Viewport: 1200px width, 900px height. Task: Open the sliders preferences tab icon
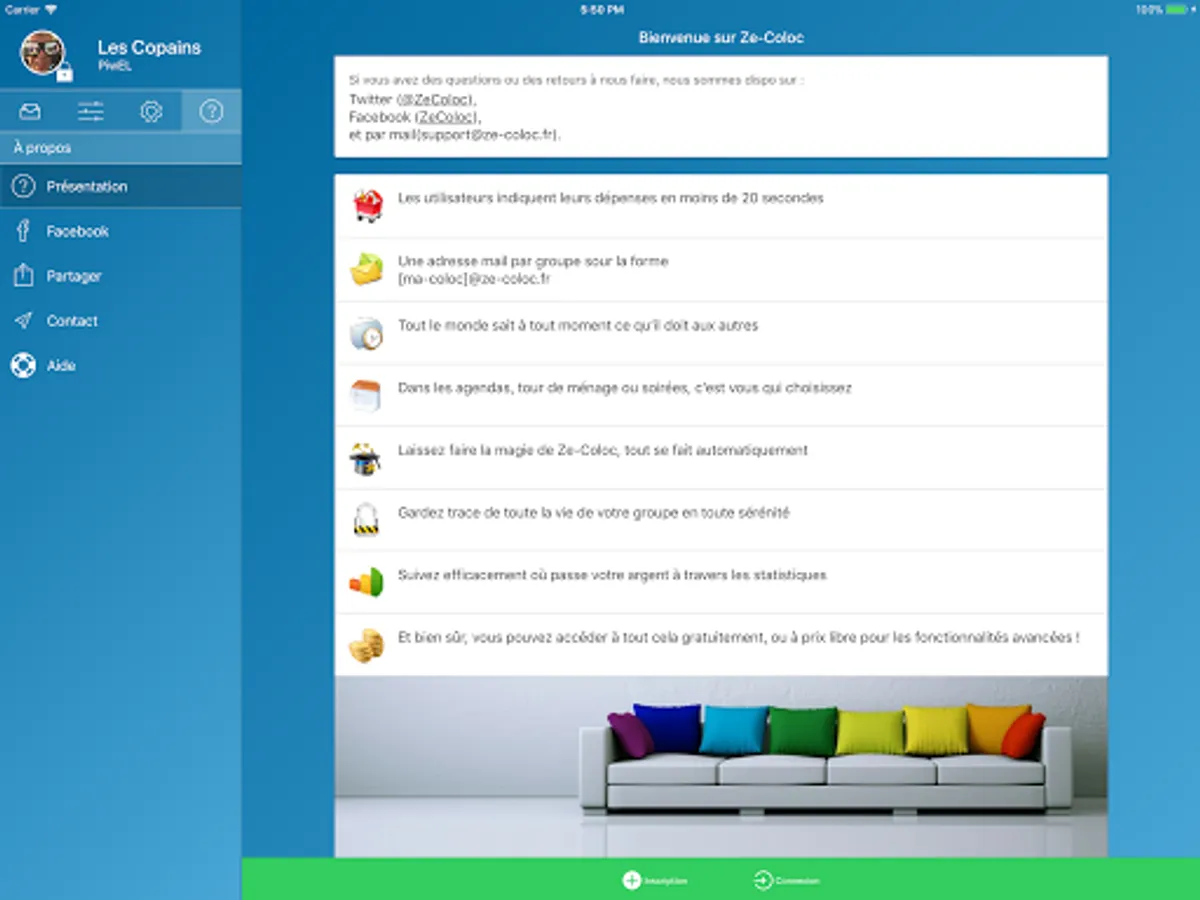pos(91,111)
